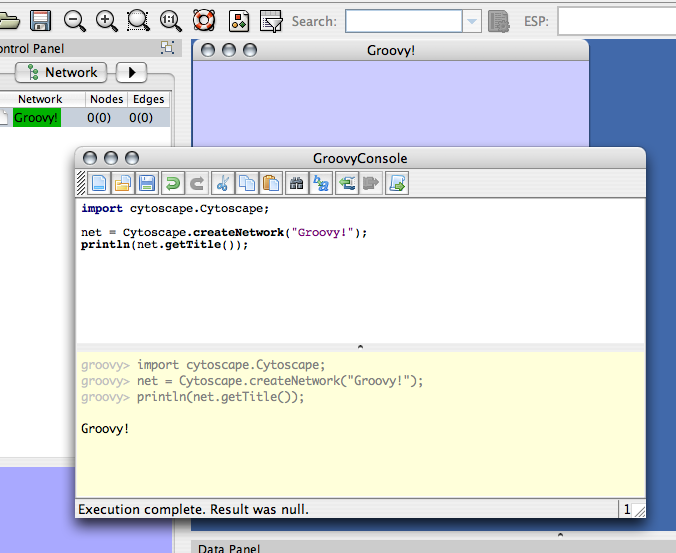Open the Search field dropdown arrow
This screenshot has width=676, height=553.
pyautogui.click(x=472, y=21)
